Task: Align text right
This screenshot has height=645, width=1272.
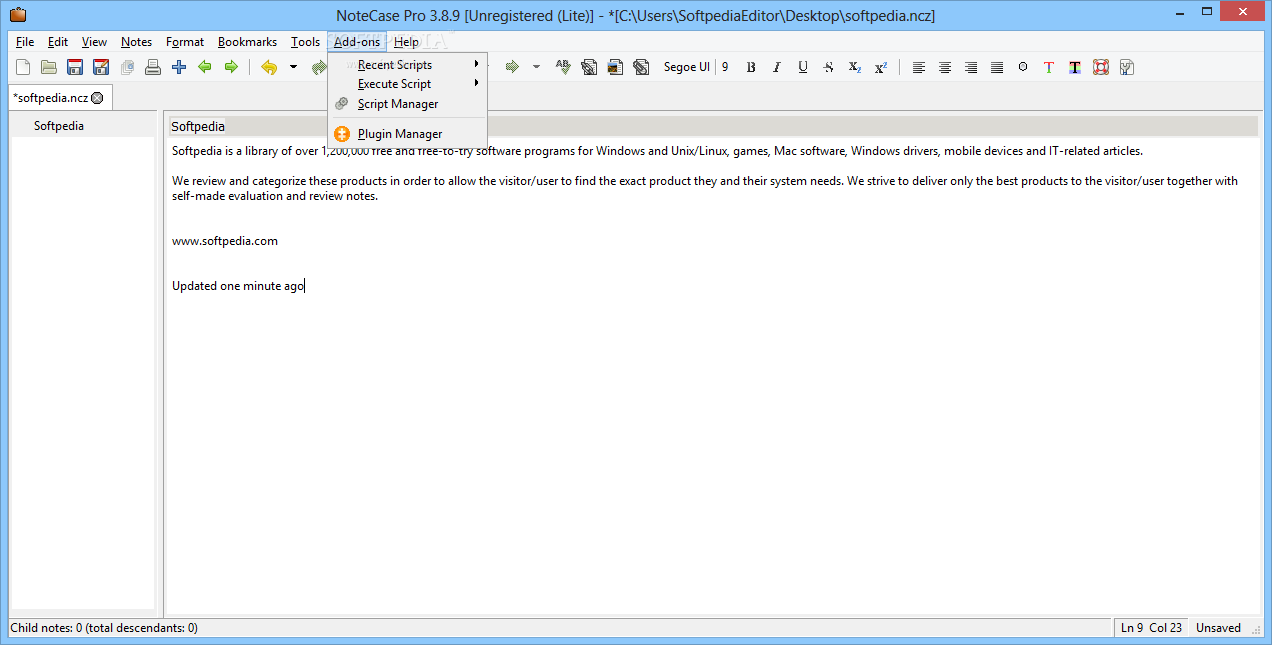Action: pos(971,67)
